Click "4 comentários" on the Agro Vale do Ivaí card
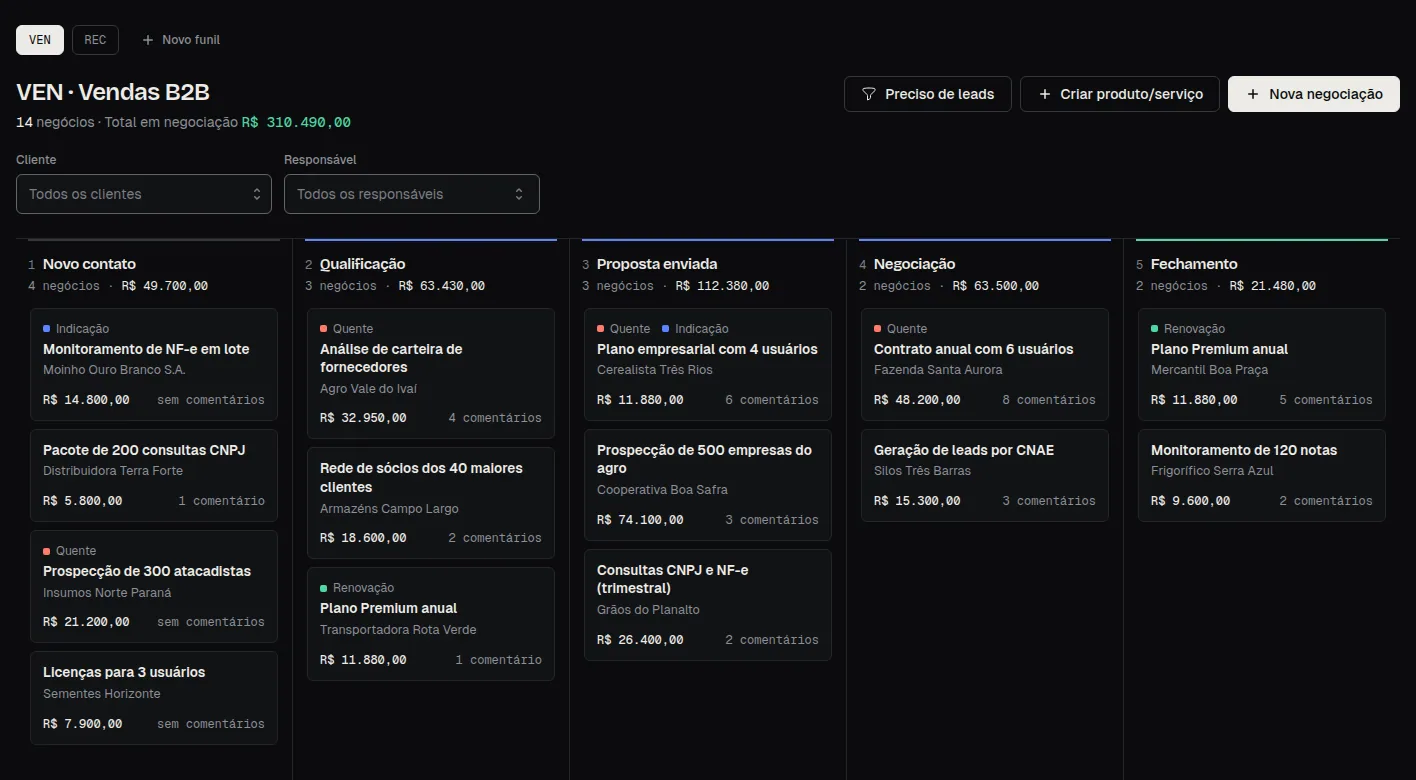The width and height of the screenshot is (1416, 780). [x=495, y=418]
